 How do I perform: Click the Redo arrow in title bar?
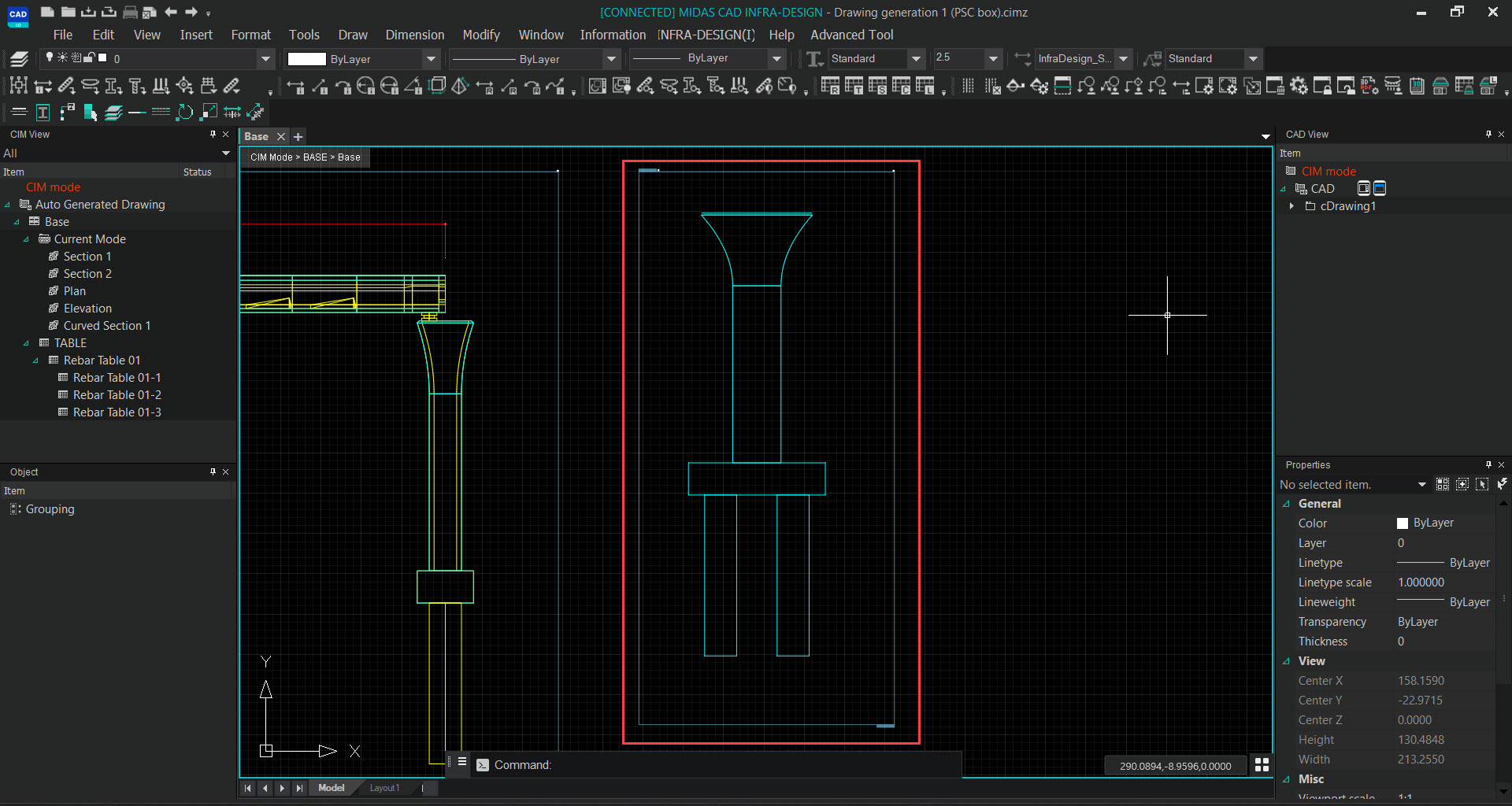click(191, 12)
